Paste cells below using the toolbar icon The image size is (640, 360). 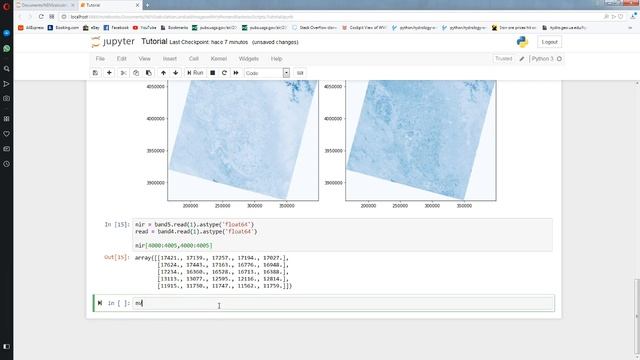pos(149,73)
